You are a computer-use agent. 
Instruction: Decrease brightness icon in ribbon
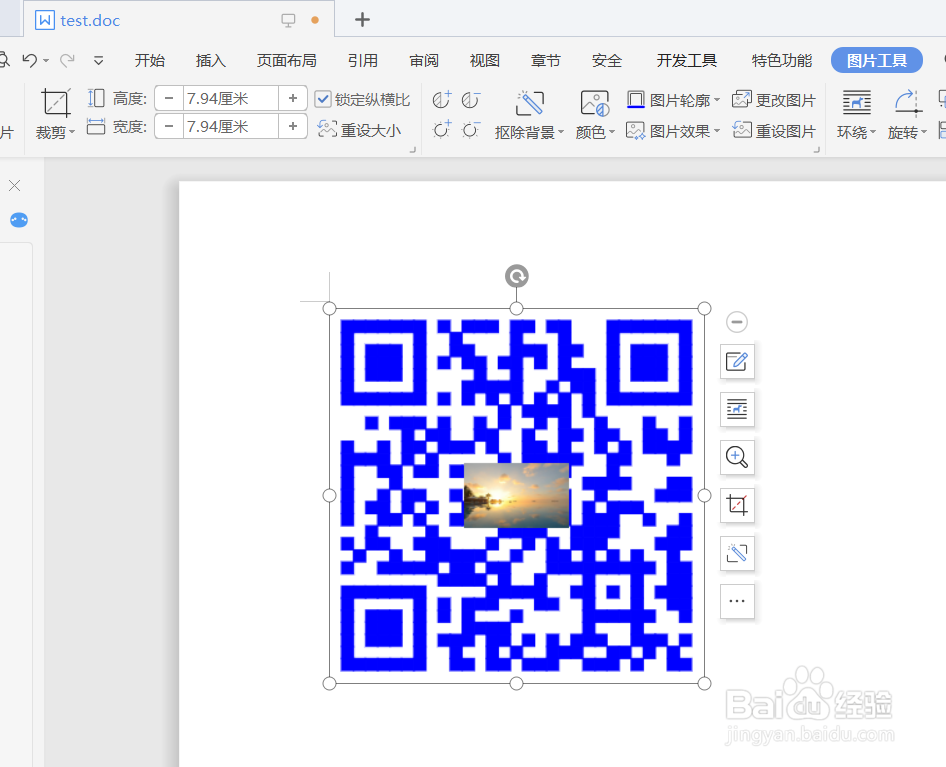coord(471,129)
